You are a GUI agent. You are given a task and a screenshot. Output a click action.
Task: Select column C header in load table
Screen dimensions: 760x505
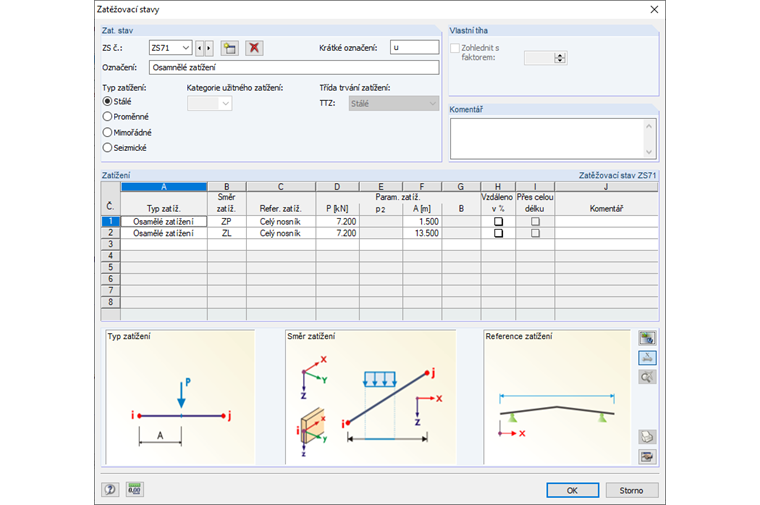pos(281,187)
